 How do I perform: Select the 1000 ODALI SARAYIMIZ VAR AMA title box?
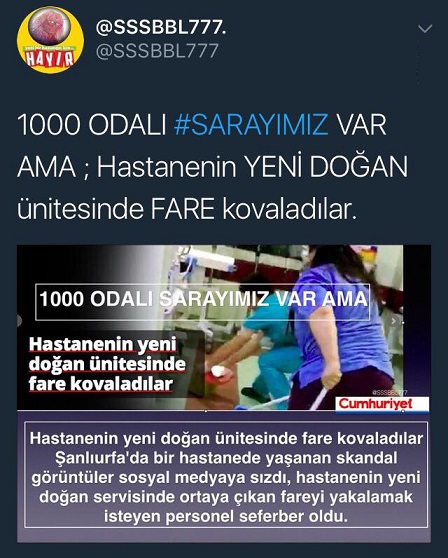[x=202, y=302]
